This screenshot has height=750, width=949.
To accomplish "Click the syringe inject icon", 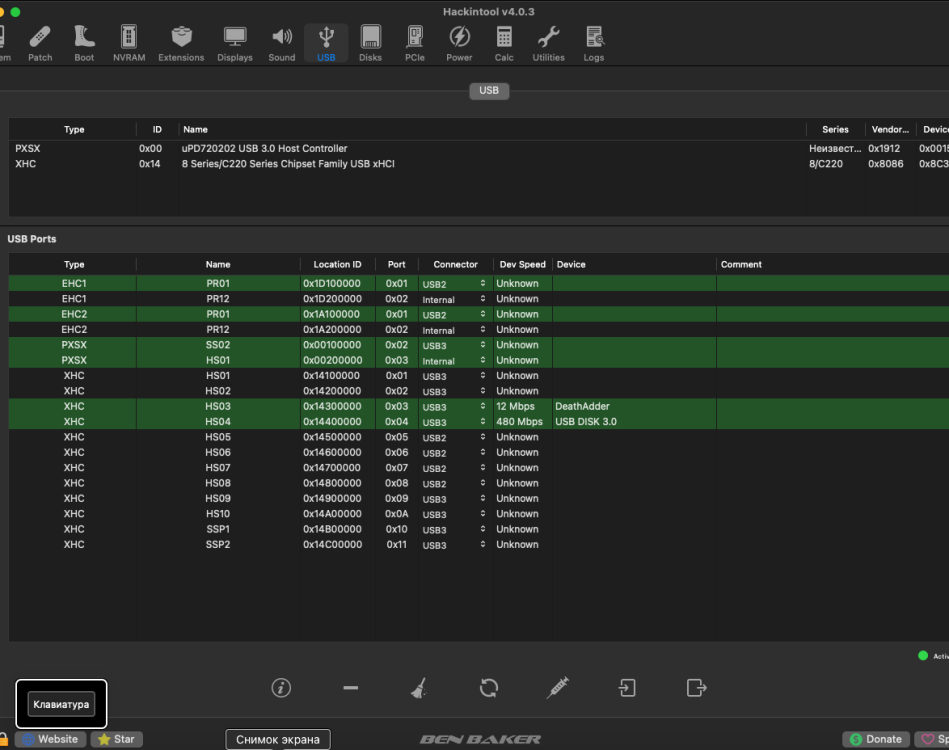I will tap(557, 688).
